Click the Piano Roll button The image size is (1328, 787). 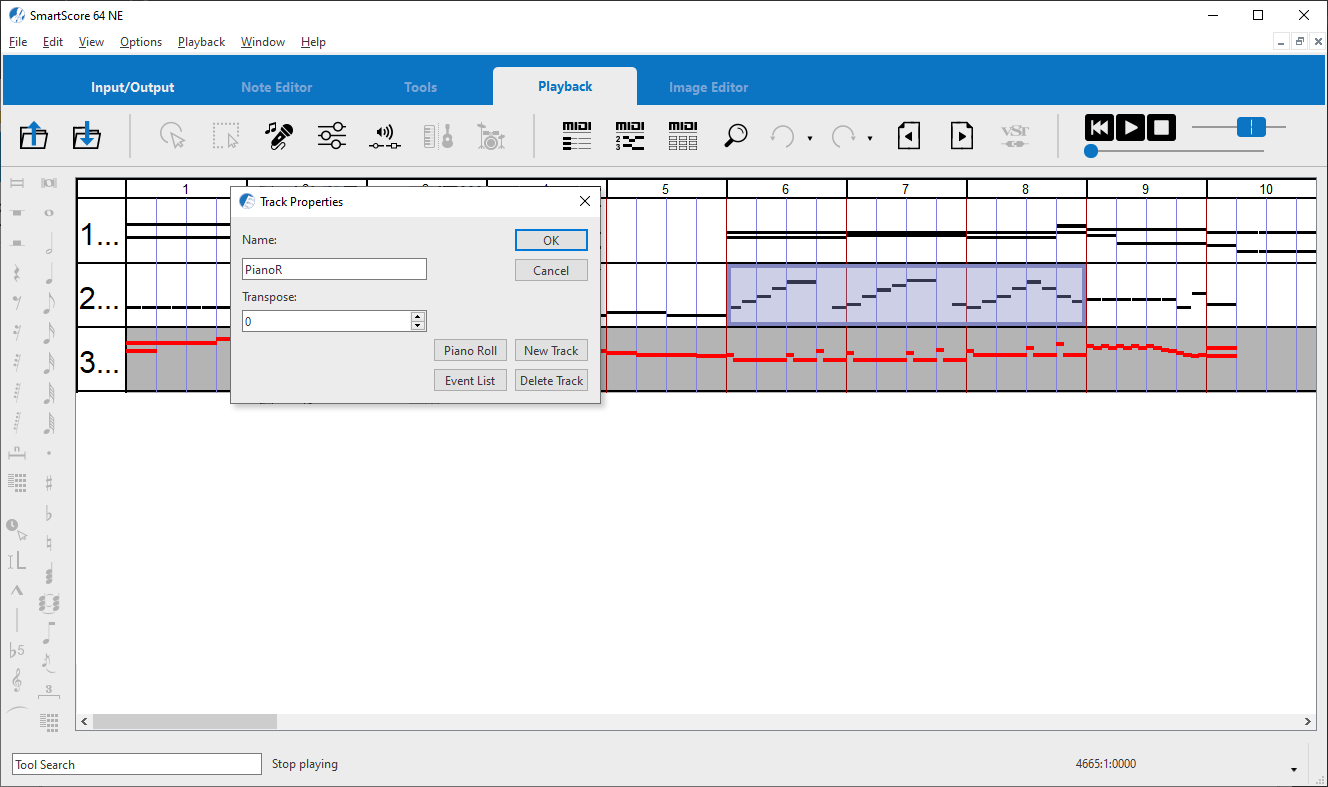pos(470,350)
